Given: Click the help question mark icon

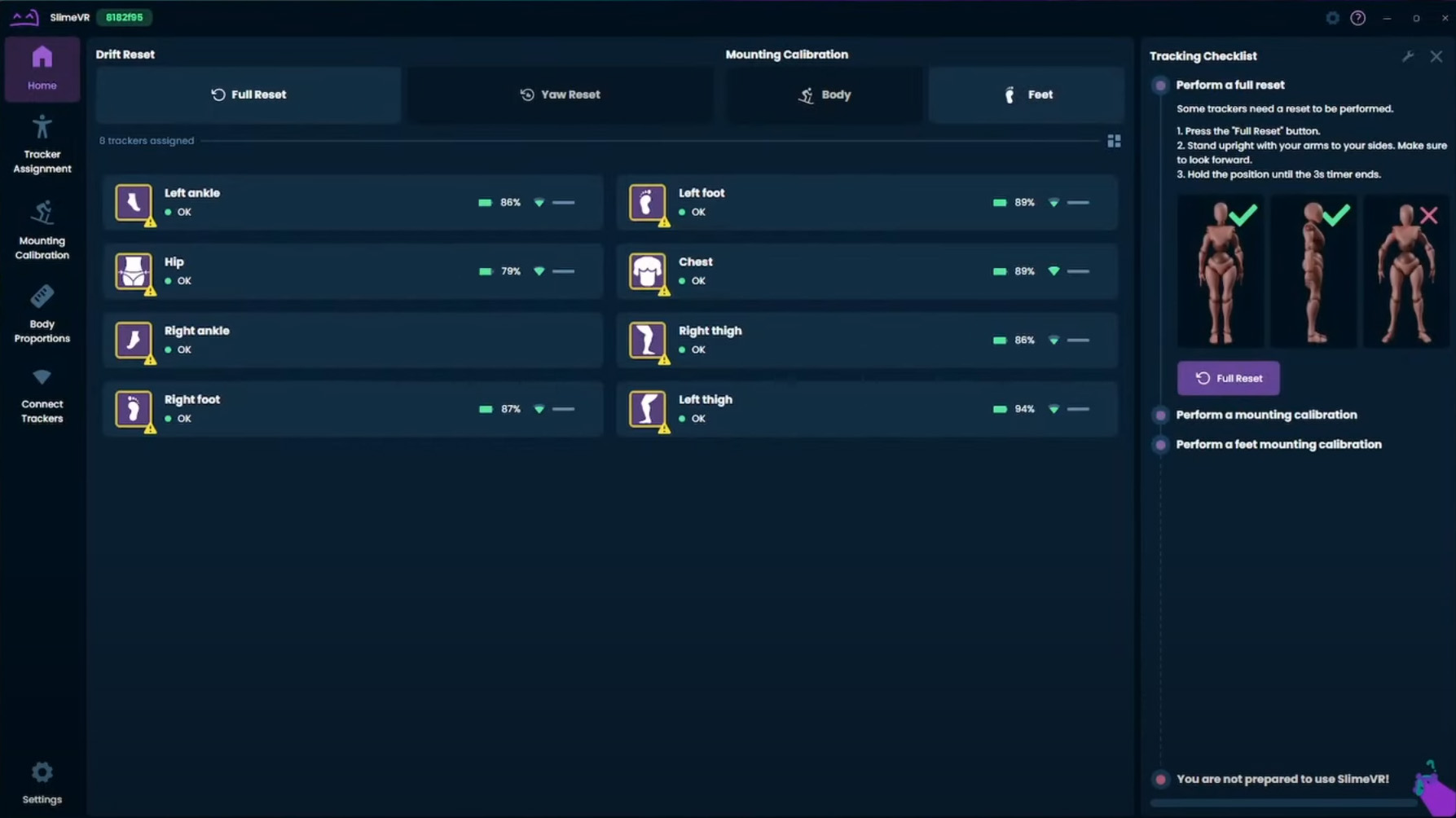Looking at the screenshot, I should pos(1357,18).
